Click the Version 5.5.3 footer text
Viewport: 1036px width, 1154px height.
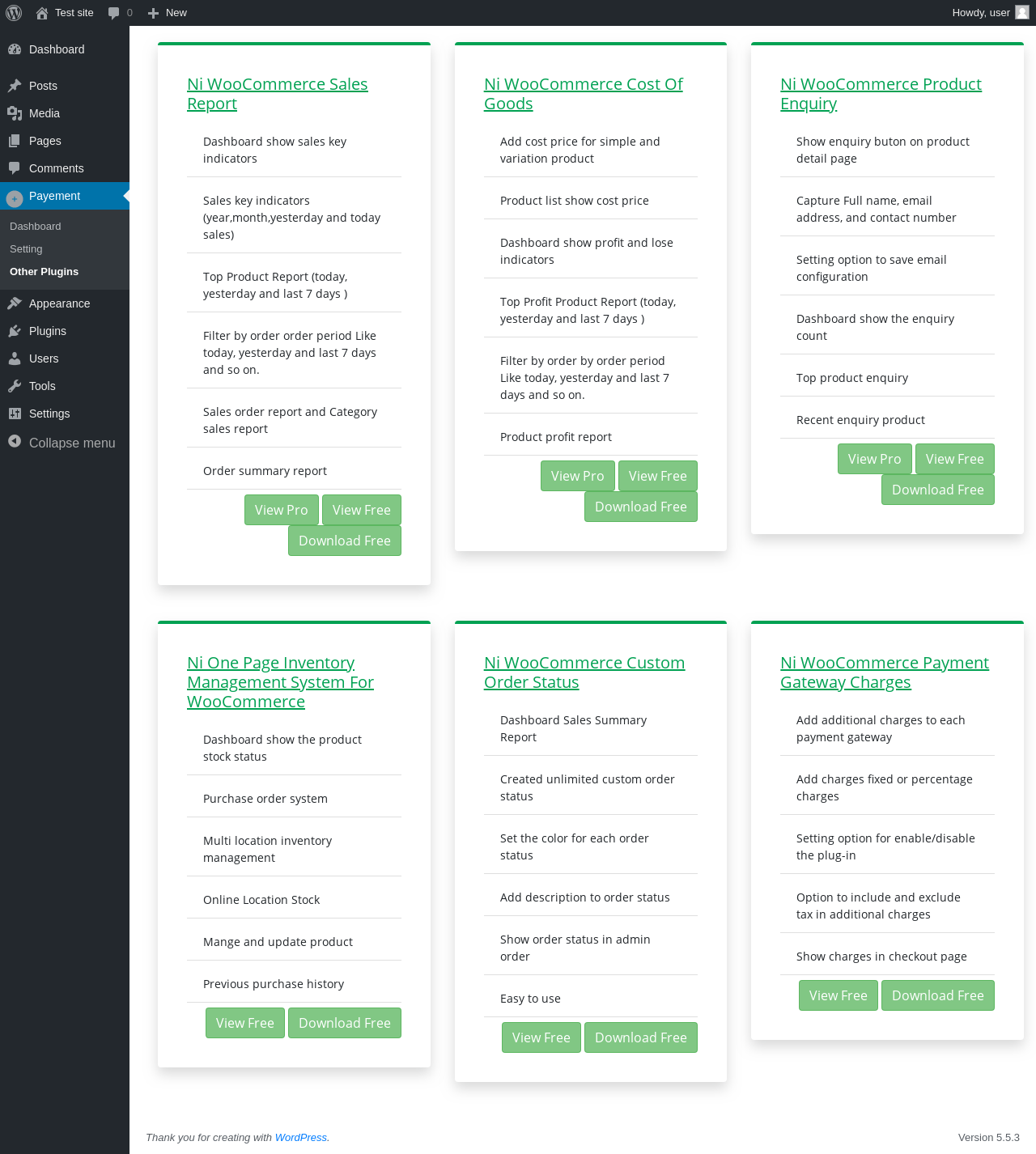click(989, 1137)
